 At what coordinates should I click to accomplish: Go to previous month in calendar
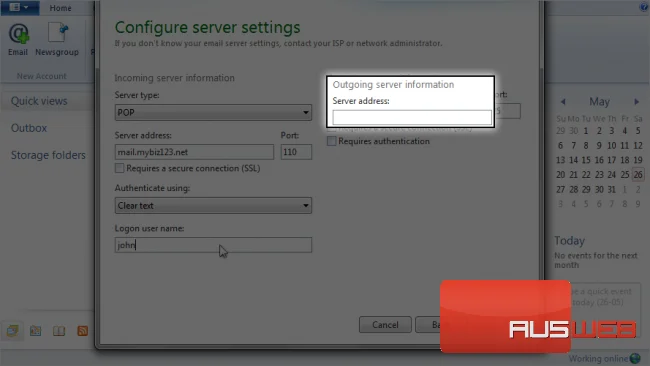click(x=563, y=102)
